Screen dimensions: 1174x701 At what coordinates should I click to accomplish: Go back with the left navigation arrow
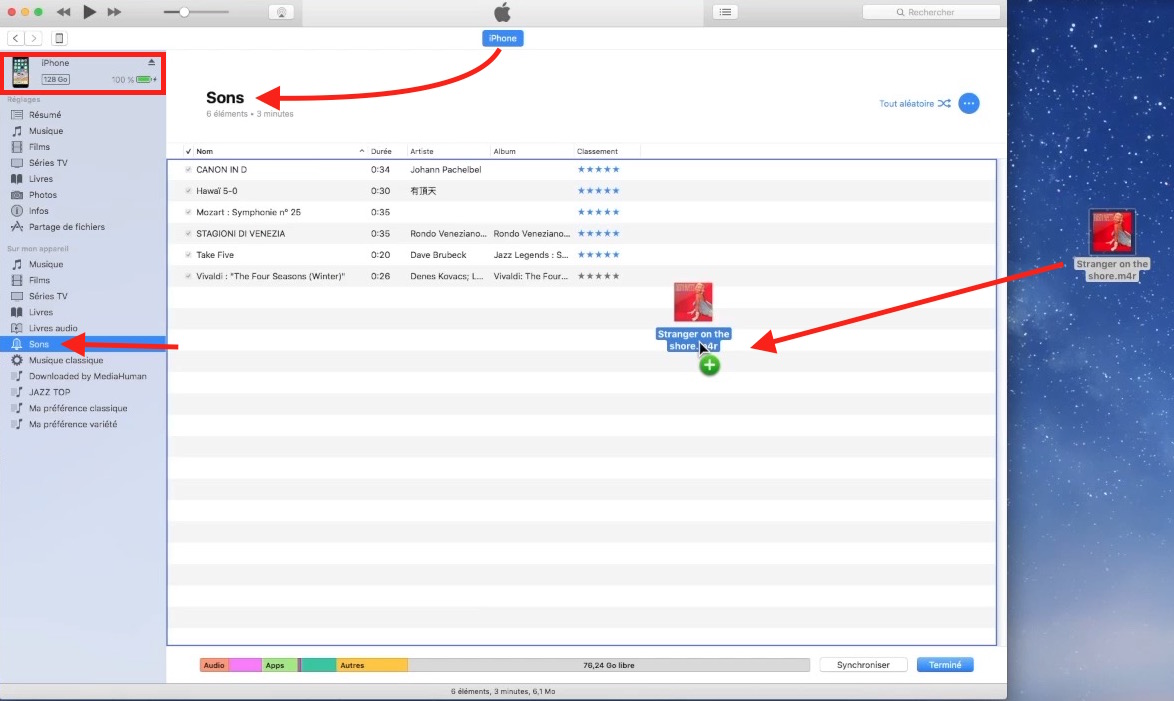[x=16, y=38]
